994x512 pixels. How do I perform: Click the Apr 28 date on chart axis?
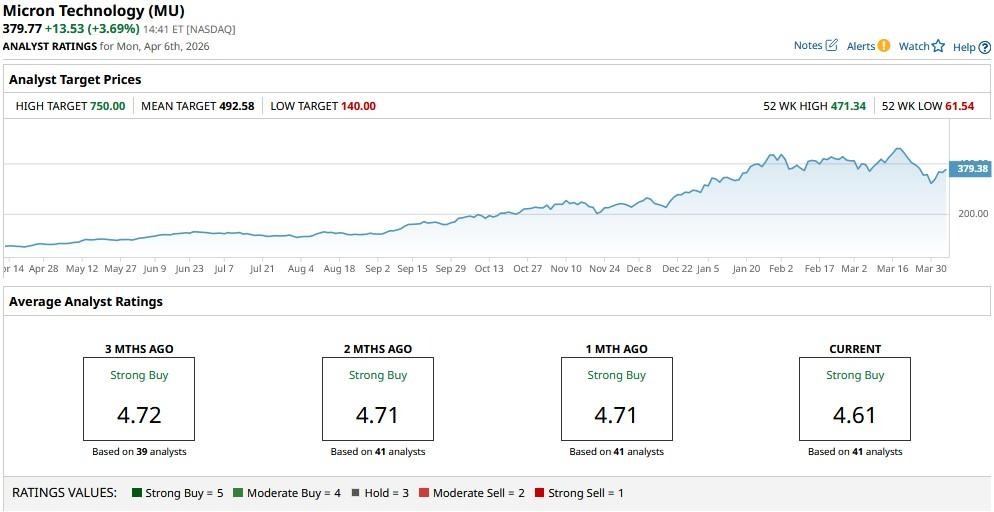[x=43, y=269]
